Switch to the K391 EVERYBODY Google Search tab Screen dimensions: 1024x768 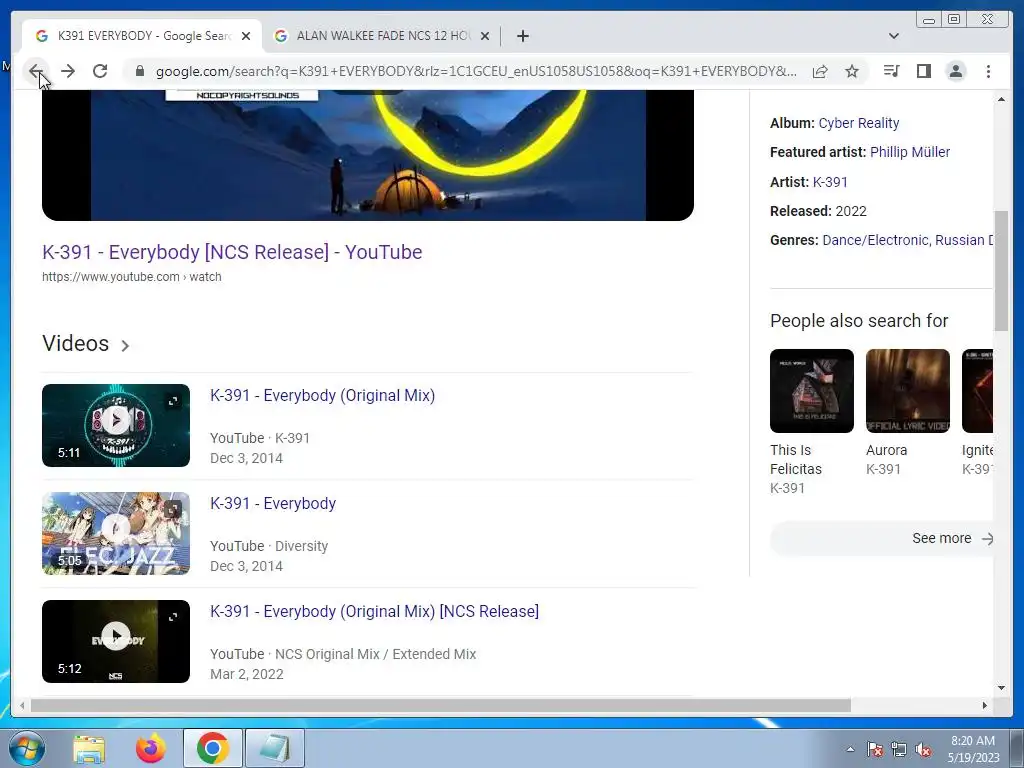point(142,36)
